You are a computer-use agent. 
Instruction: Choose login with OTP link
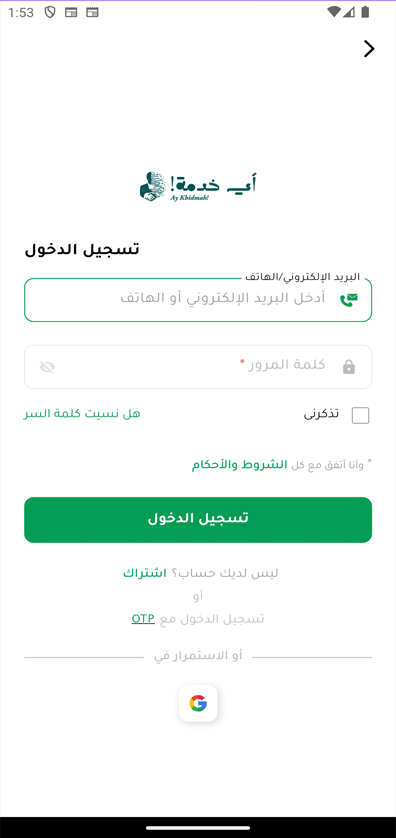(143, 618)
